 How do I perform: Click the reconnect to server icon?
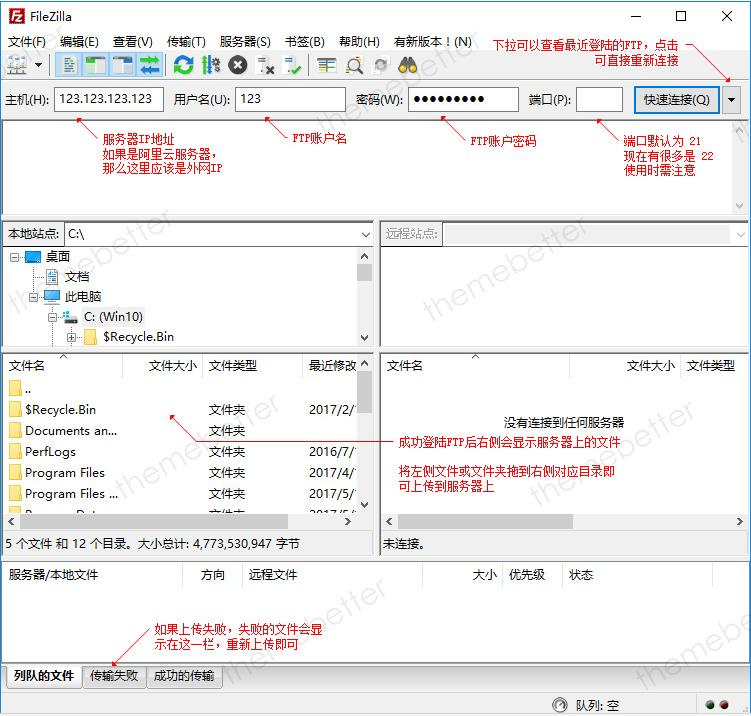click(x=293, y=65)
